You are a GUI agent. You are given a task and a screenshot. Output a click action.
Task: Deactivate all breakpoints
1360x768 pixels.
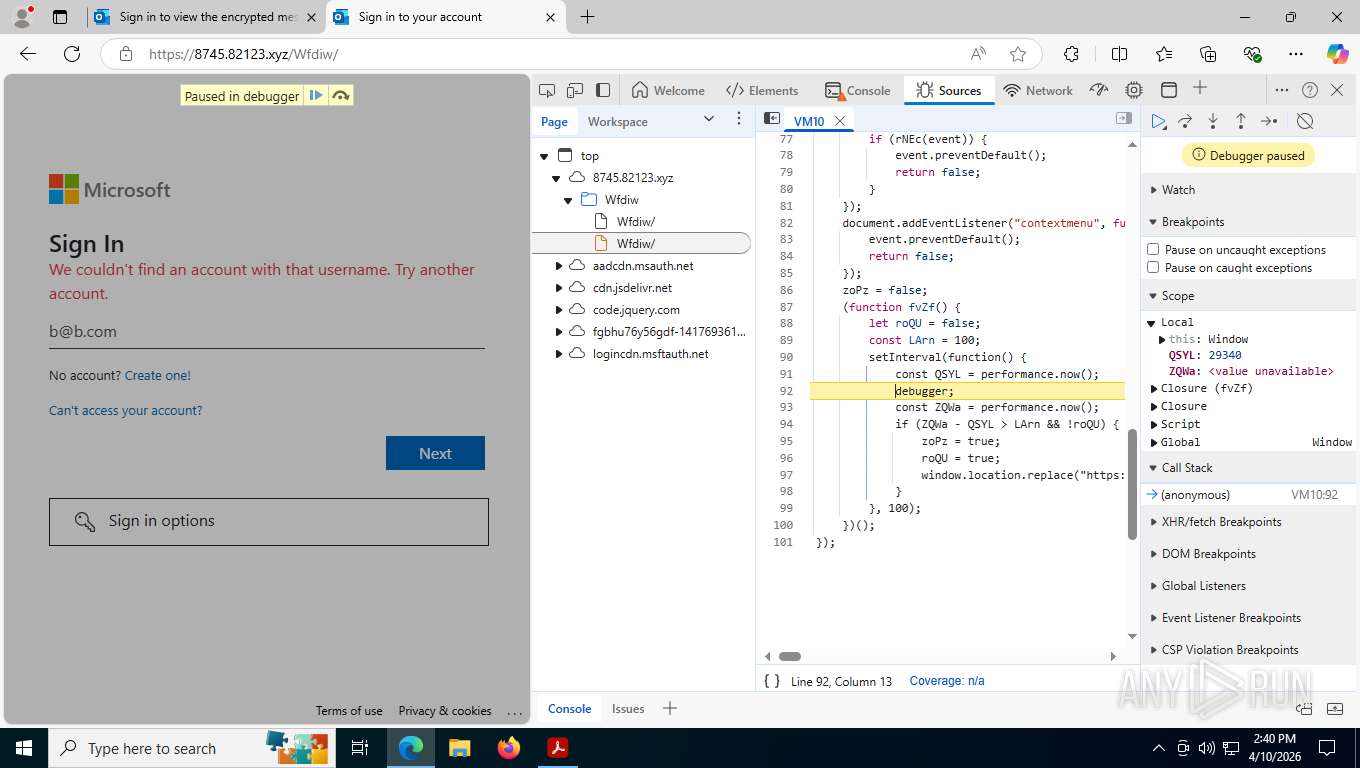coord(1305,121)
